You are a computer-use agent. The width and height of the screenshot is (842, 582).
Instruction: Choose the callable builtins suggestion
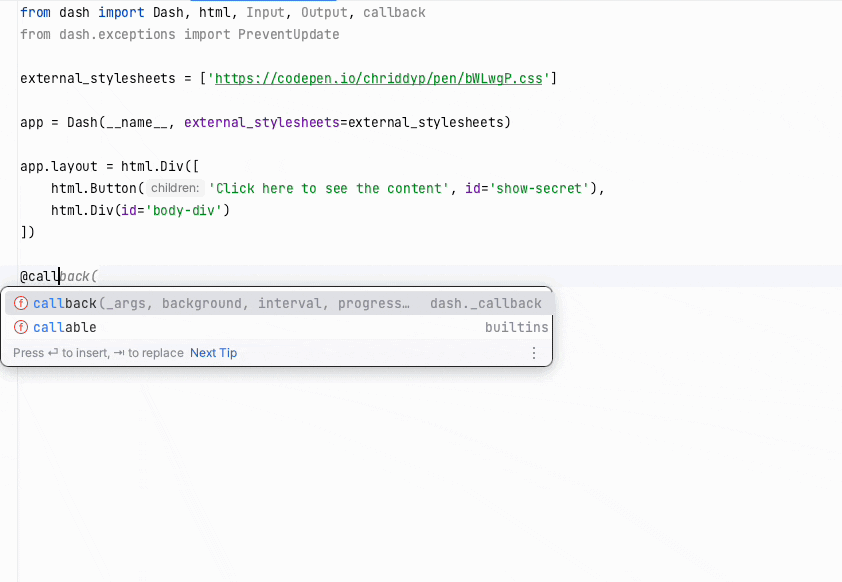[279, 327]
